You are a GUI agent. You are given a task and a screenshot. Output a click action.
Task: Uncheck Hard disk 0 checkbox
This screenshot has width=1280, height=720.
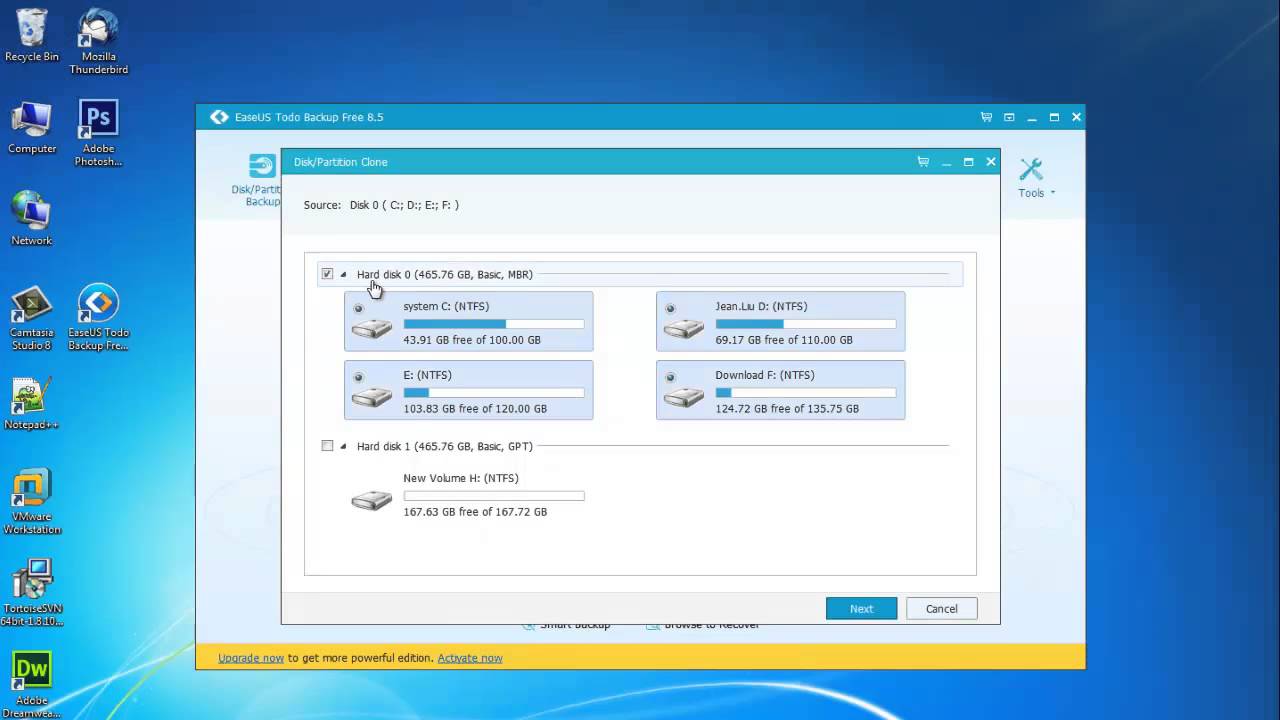click(327, 274)
